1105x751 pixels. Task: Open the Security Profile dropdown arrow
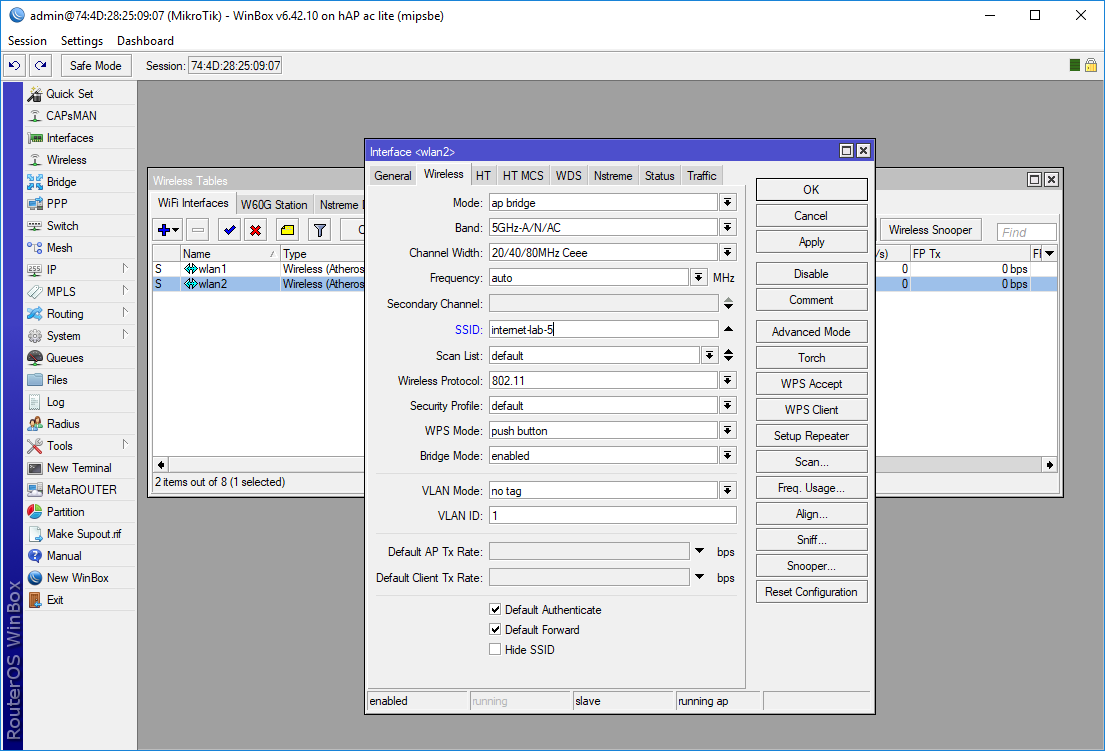[x=728, y=405]
